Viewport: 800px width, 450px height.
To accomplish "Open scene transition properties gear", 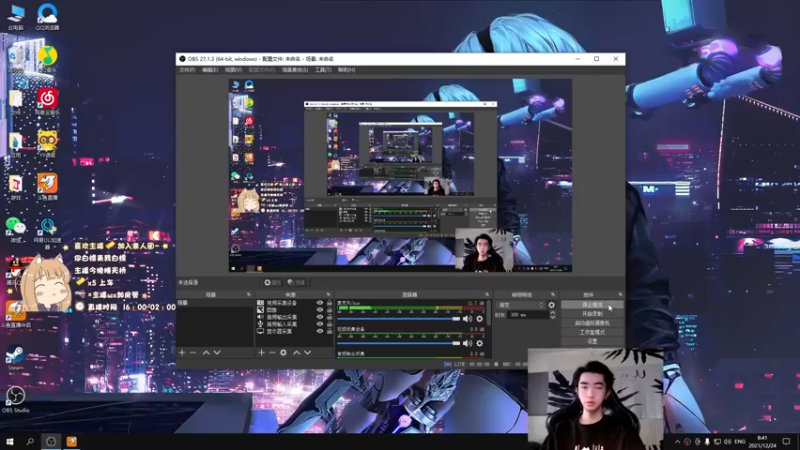I will pos(552,305).
